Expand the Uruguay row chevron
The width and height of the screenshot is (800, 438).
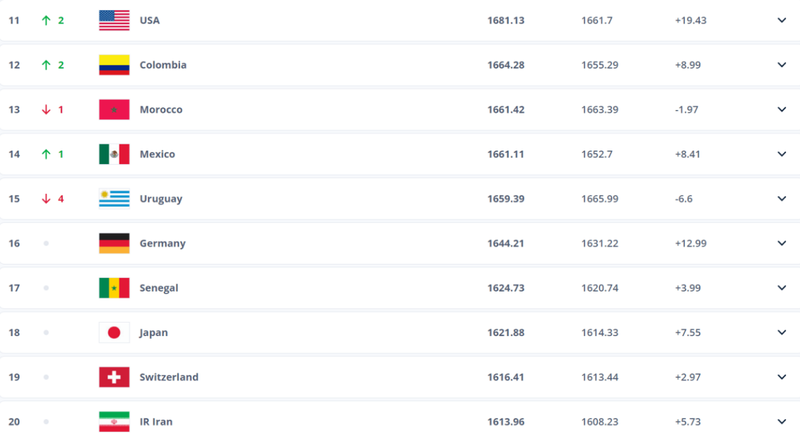tap(781, 198)
